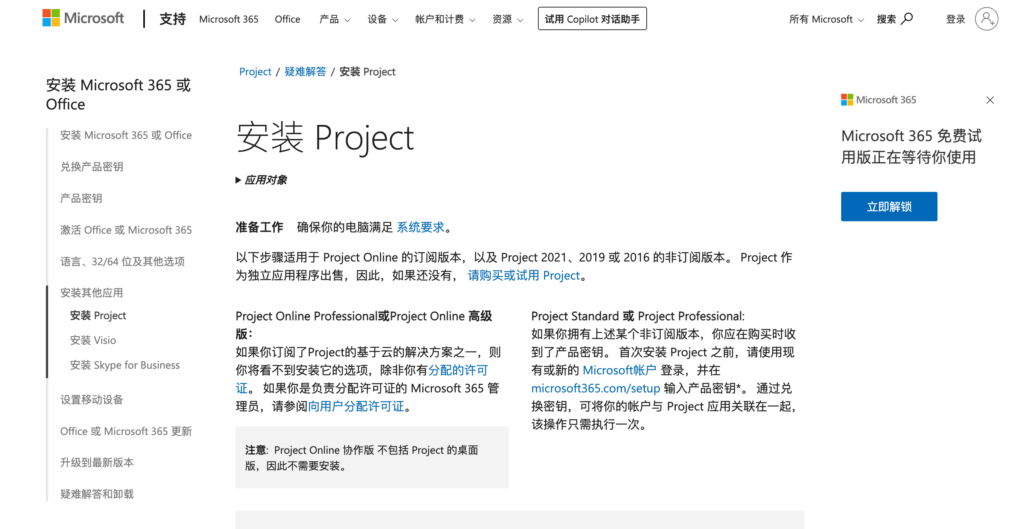Expand the 应用对象 disclosure triangle
This screenshot has height=529, width=1024.
click(x=238, y=180)
